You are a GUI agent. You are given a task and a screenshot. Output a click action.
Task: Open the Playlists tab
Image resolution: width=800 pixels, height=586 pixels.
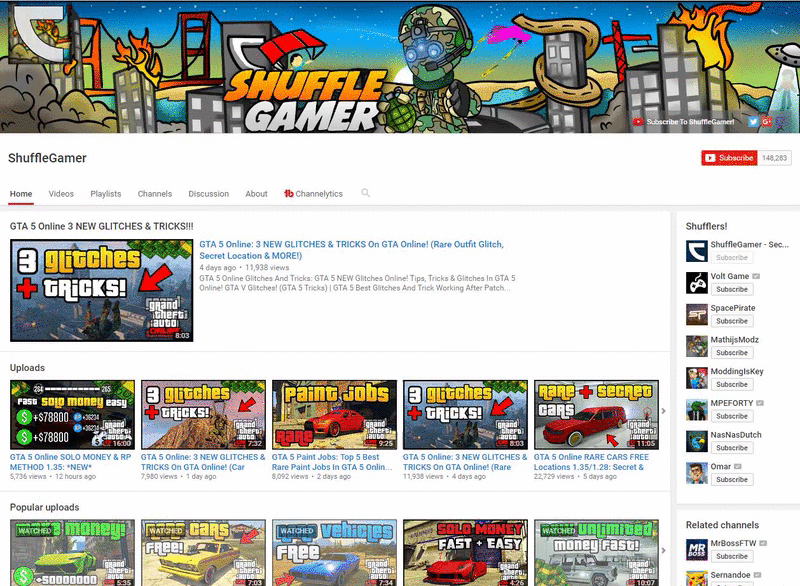[x=106, y=194]
